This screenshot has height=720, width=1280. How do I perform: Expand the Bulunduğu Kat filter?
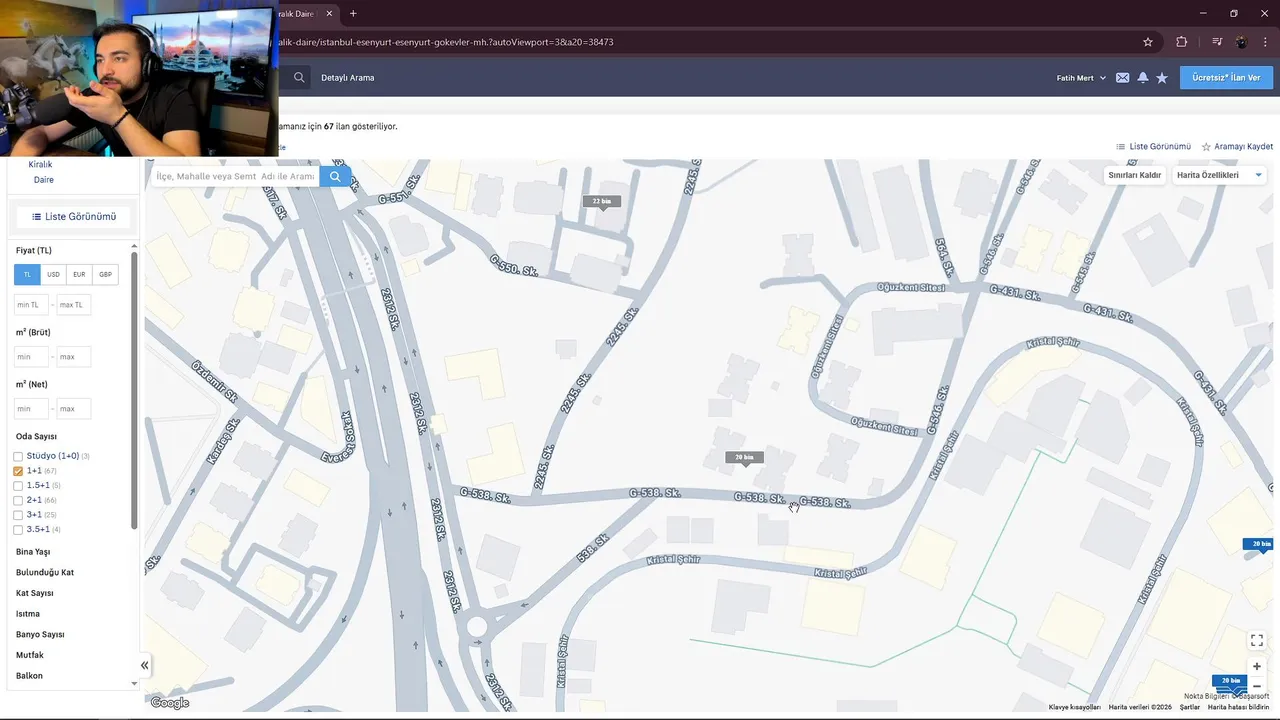(x=45, y=573)
